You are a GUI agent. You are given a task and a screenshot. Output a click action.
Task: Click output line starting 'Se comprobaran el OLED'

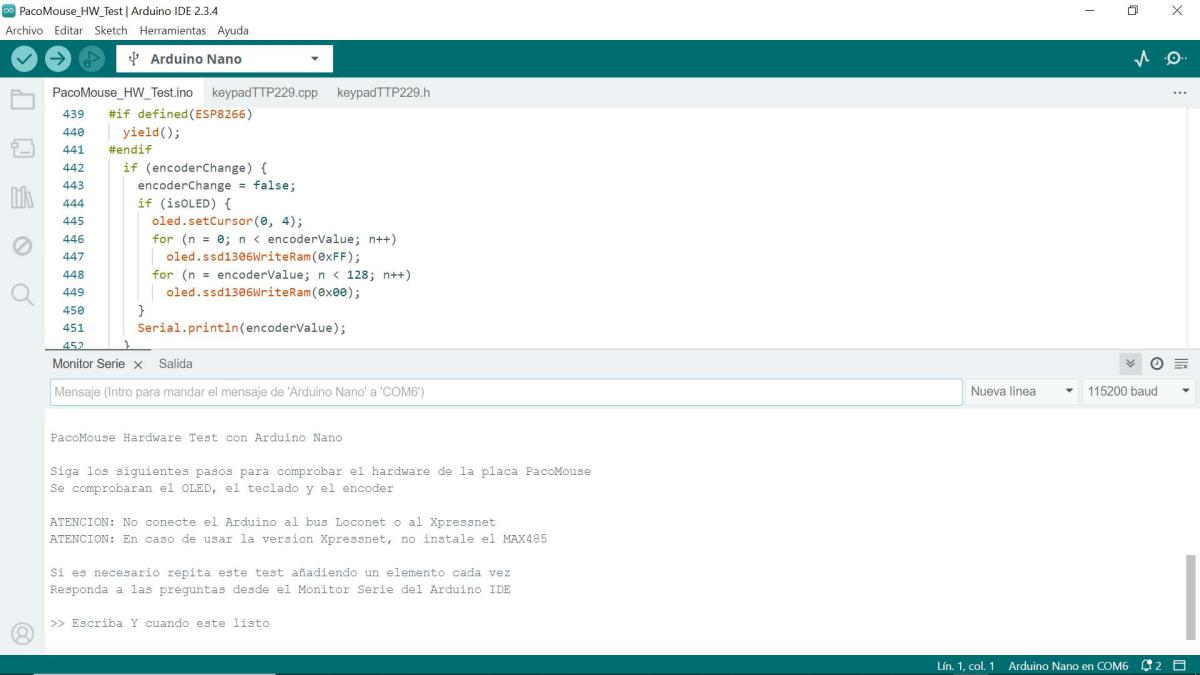pyautogui.click(x=222, y=488)
